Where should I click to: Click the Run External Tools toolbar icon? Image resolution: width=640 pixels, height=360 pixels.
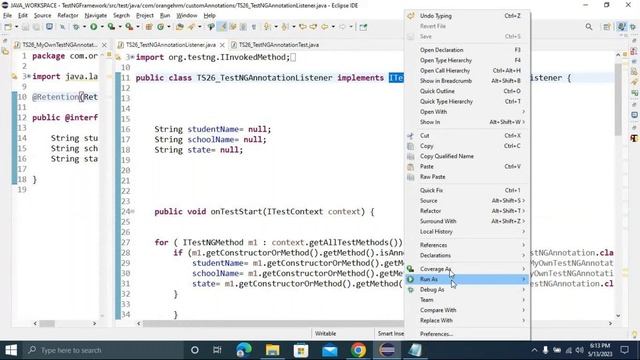[x=129, y=27]
